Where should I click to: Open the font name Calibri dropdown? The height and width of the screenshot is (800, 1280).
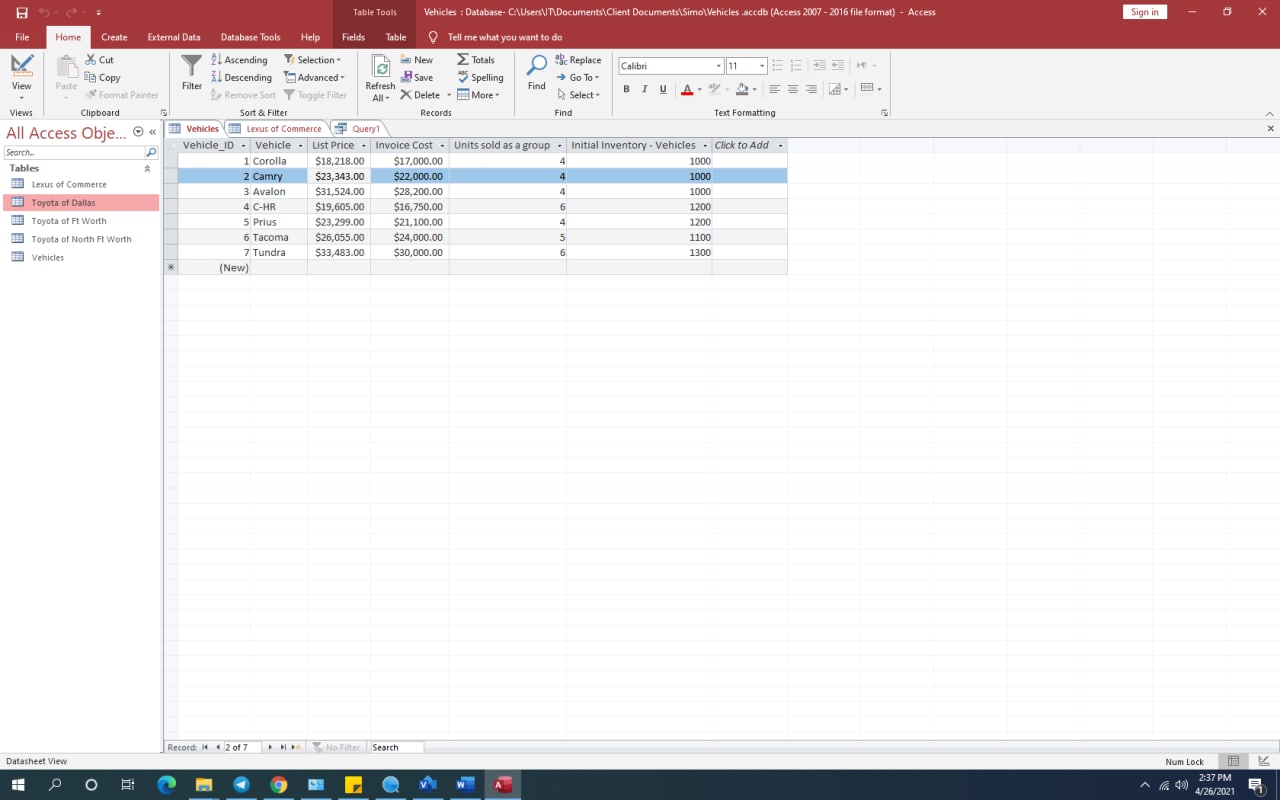pyautogui.click(x=718, y=66)
